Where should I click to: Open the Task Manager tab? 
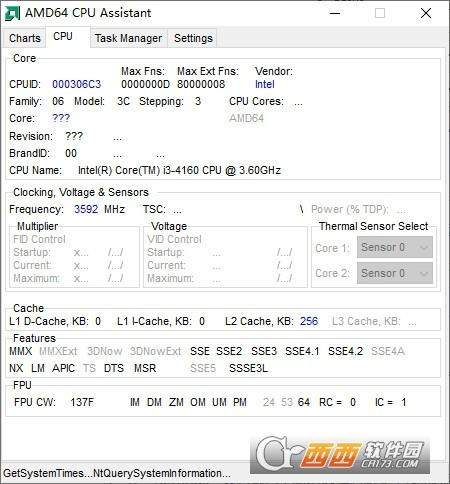point(128,38)
